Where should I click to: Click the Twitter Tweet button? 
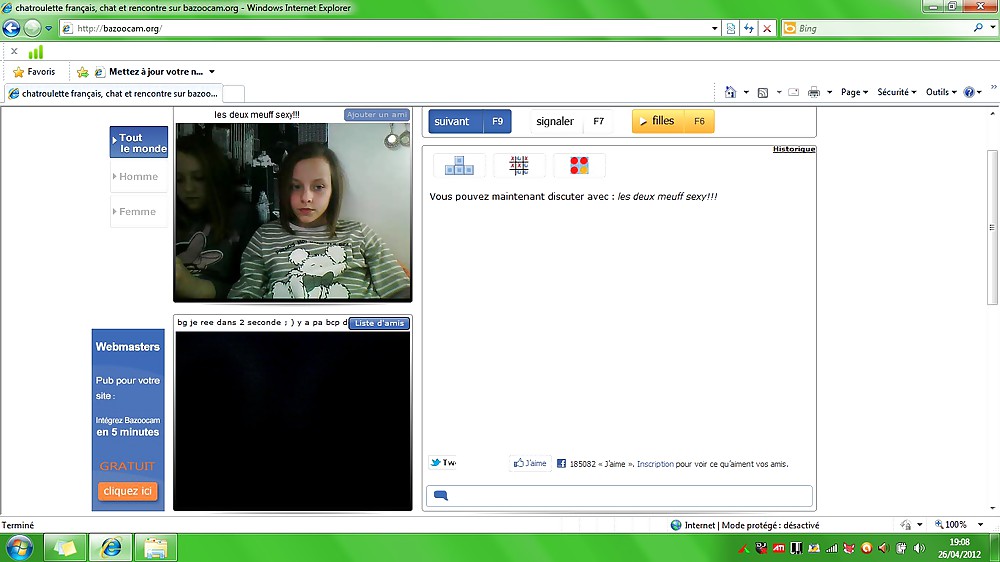pyautogui.click(x=443, y=463)
